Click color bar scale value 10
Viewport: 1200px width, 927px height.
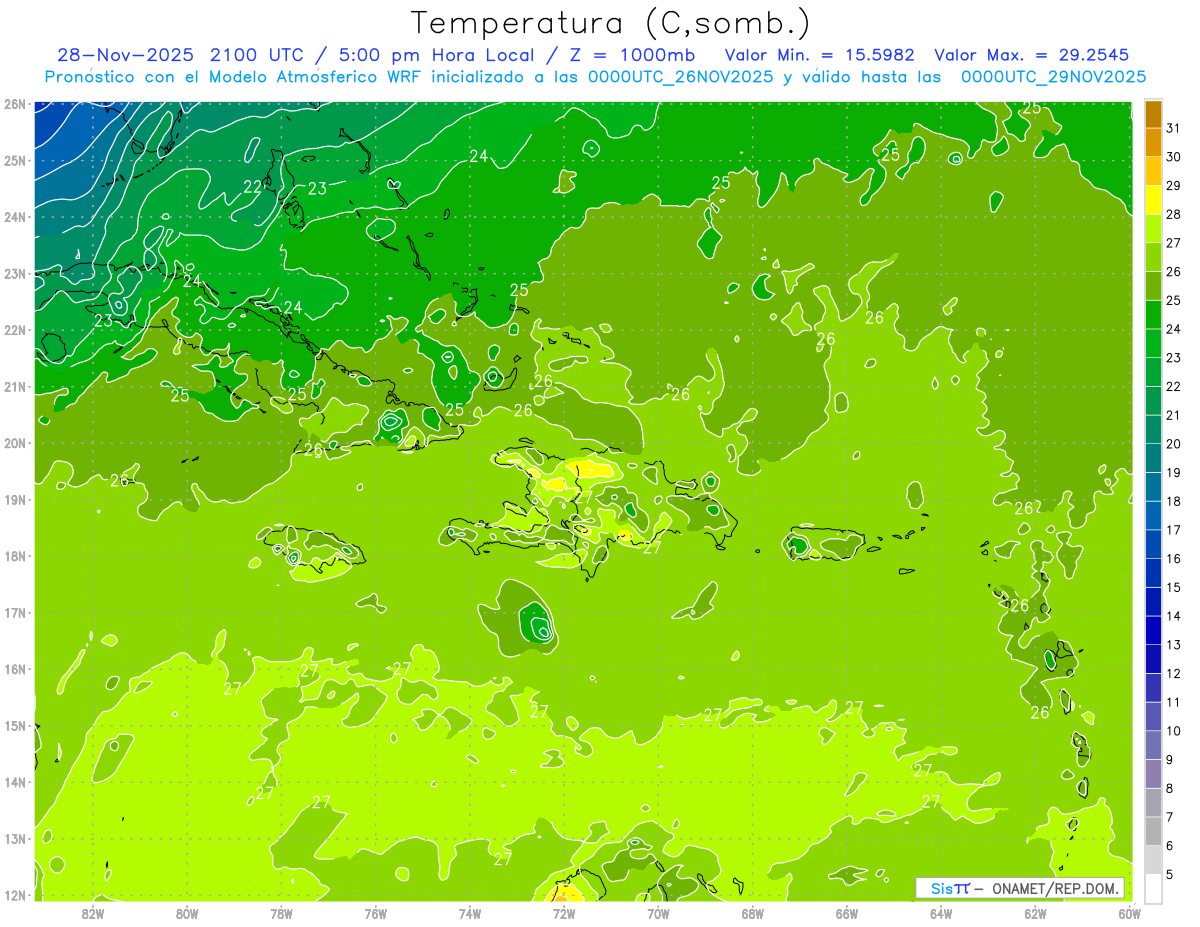(1174, 731)
